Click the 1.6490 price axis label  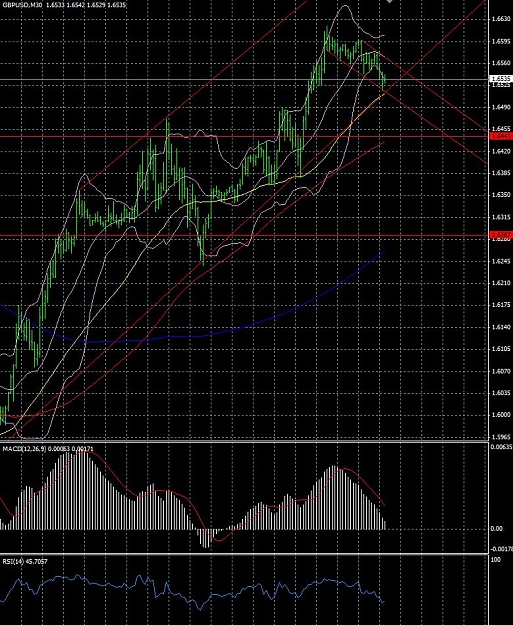[x=501, y=107]
